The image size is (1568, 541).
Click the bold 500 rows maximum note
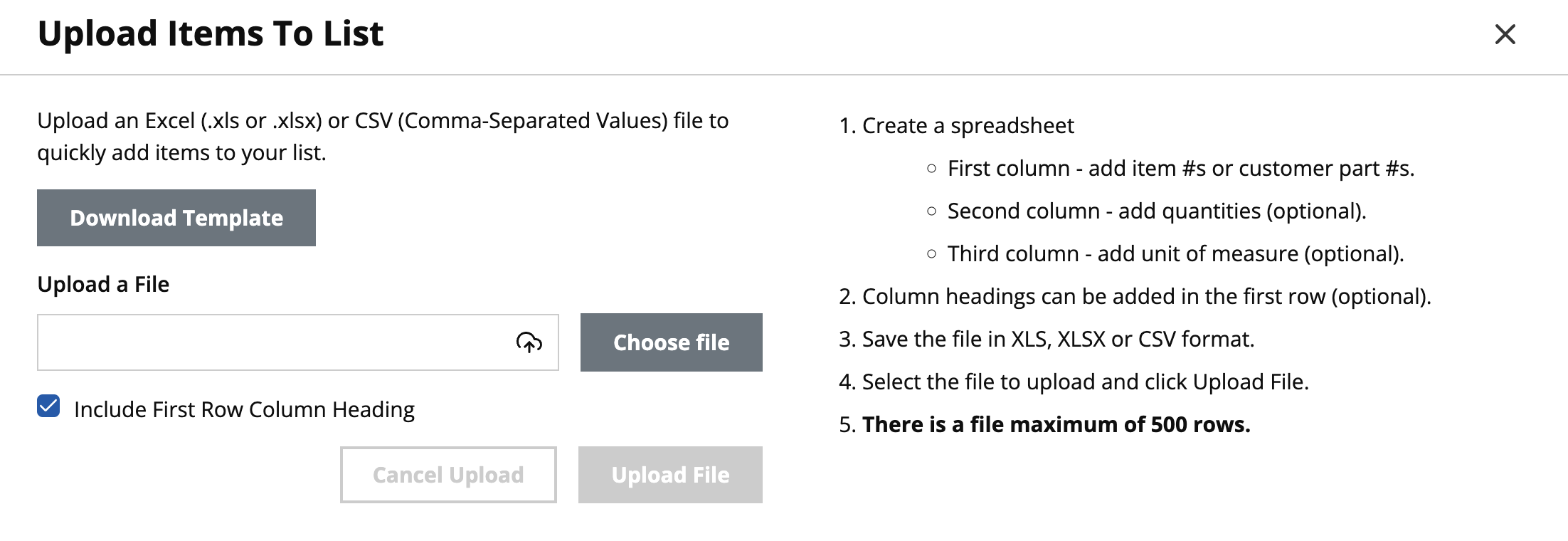coord(1056,424)
